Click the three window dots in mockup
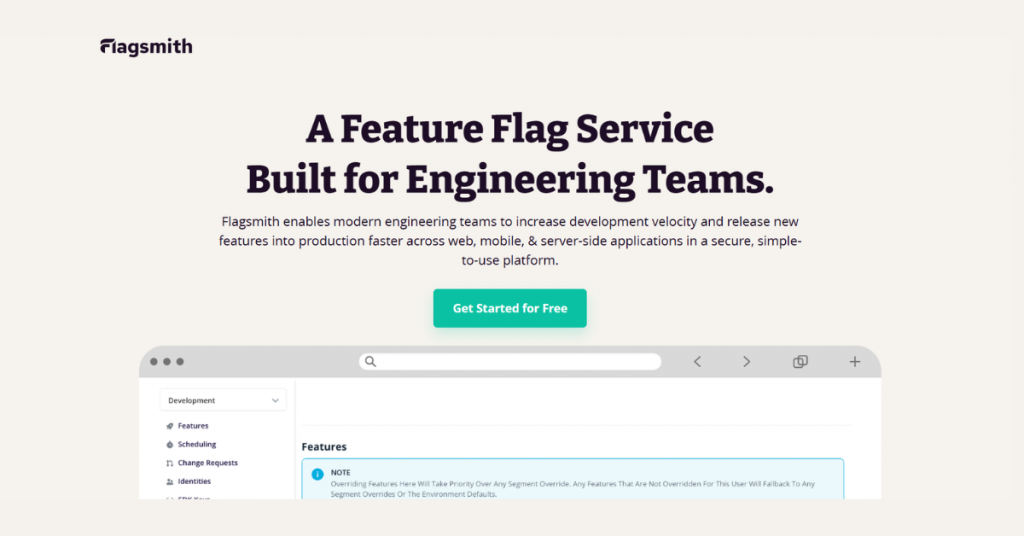Screen dimensions: 1024x536 tap(167, 362)
